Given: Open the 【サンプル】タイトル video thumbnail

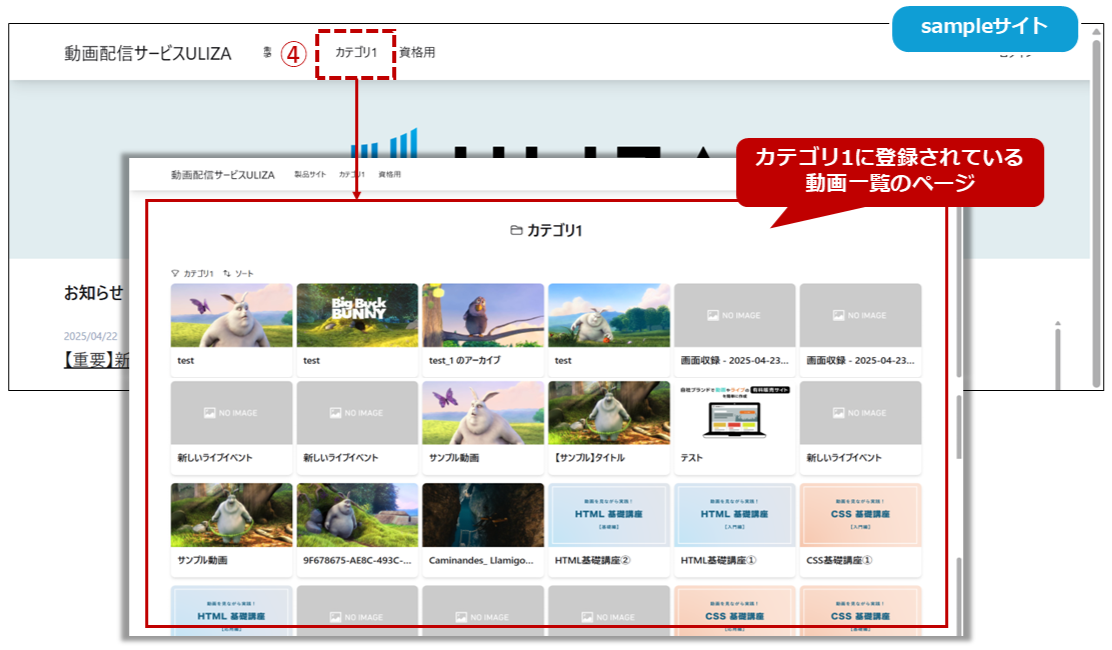Looking at the screenshot, I should [x=608, y=412].
